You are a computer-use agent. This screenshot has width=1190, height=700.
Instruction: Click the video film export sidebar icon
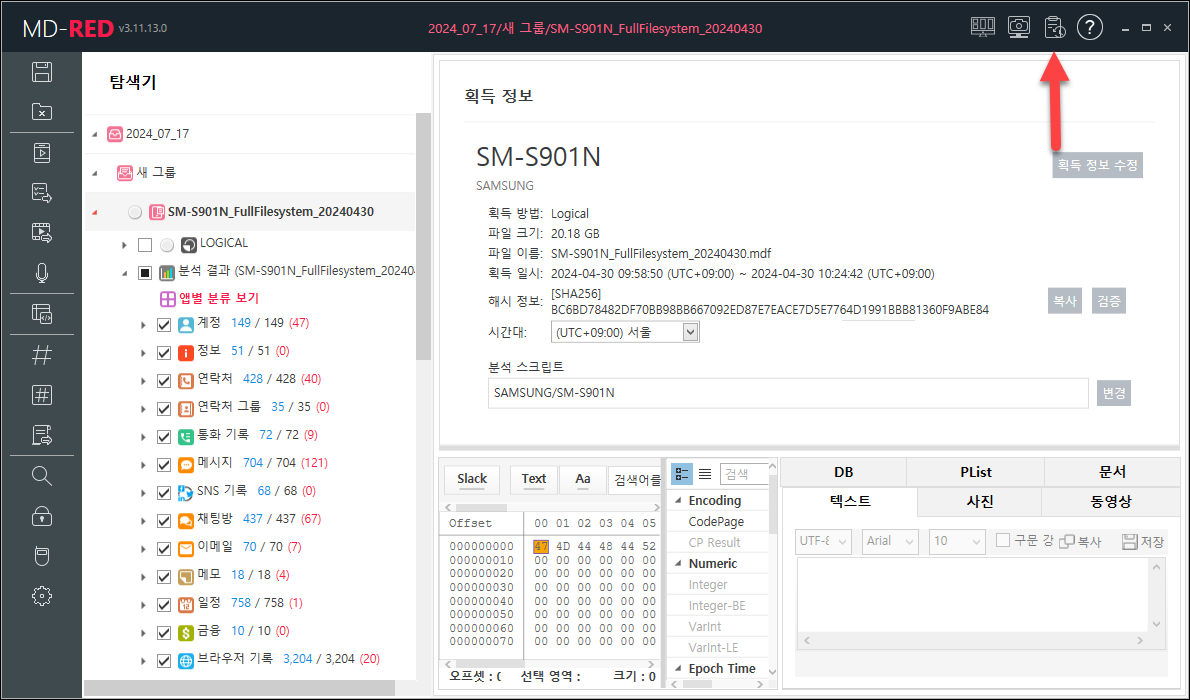(42, 232)
